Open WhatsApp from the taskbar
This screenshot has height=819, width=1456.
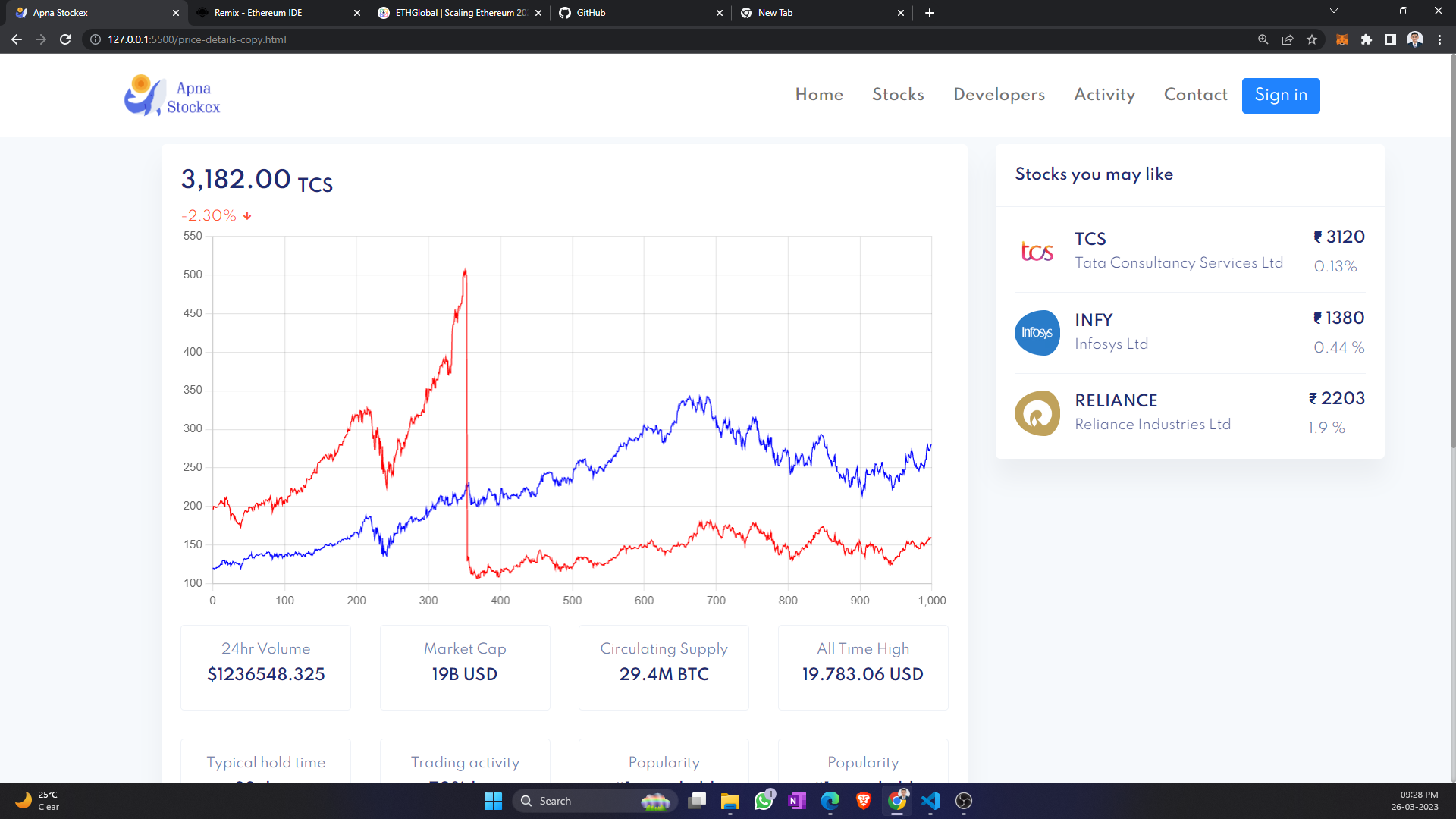(x=764, y=801)
